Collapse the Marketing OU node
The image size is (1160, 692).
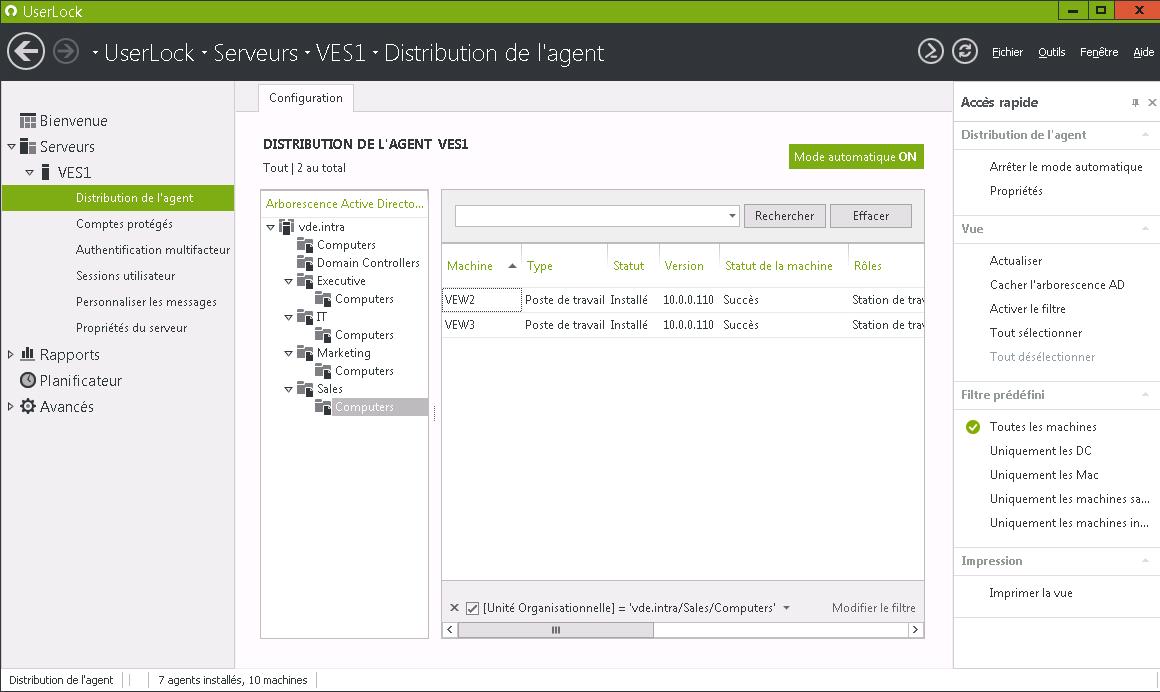pyautogui.click(x=289, y=354)
